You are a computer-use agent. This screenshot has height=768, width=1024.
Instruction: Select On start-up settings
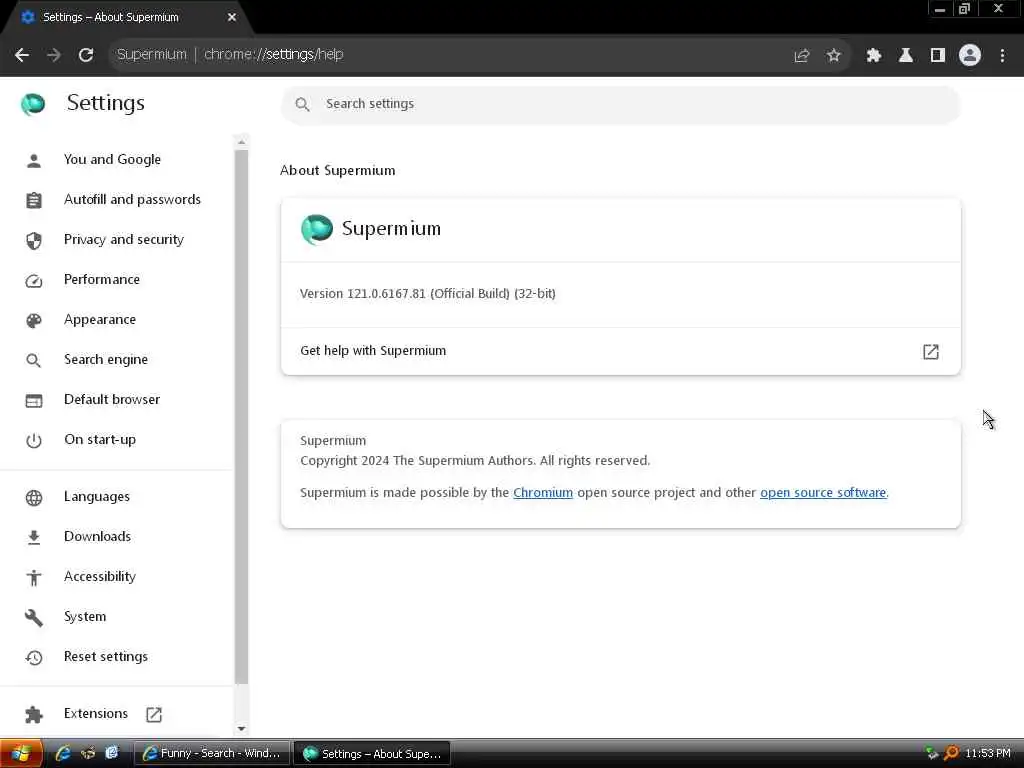point(100,440)
